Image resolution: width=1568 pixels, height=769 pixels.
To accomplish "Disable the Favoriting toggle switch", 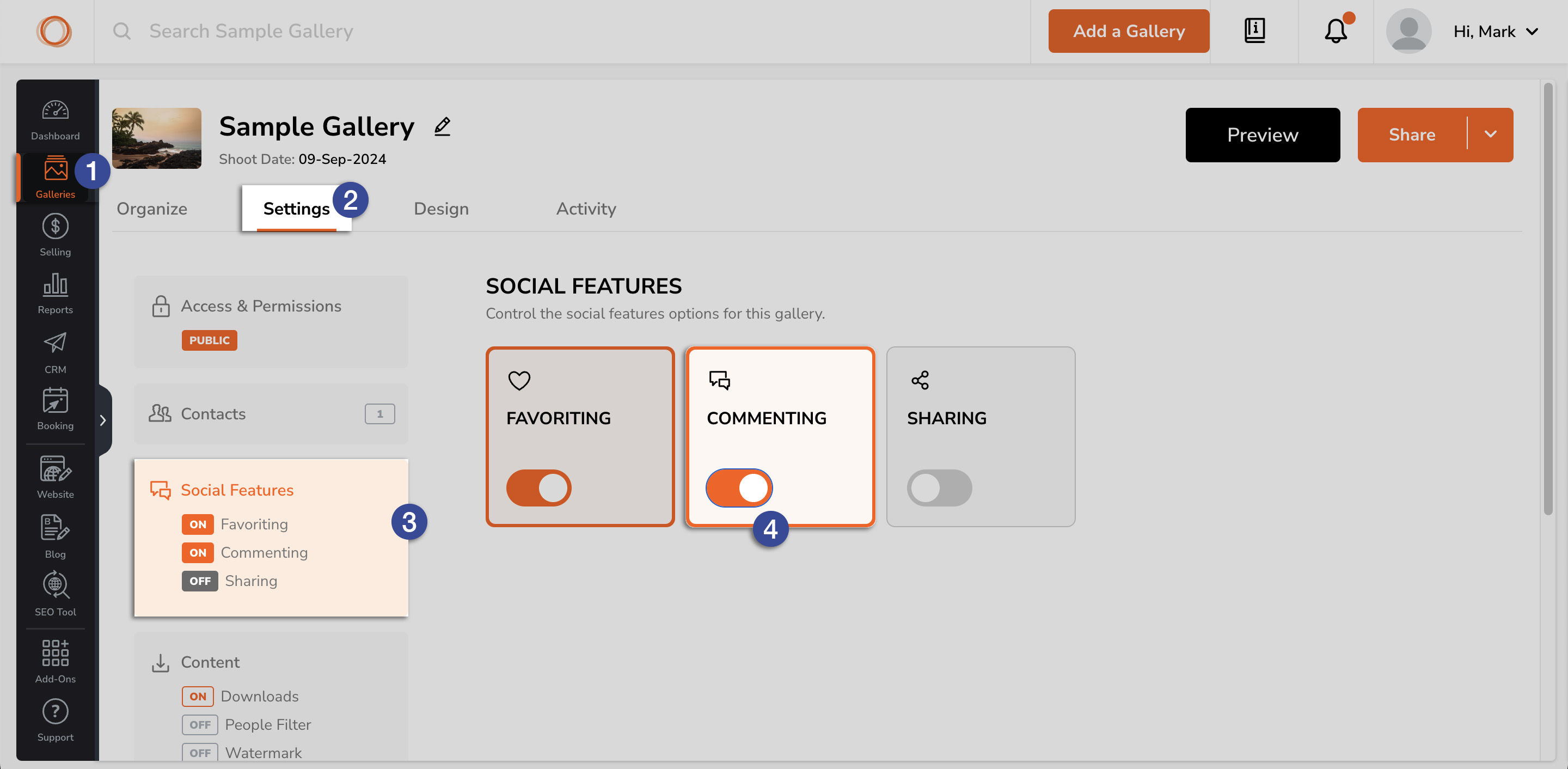I will pos(538,487).
